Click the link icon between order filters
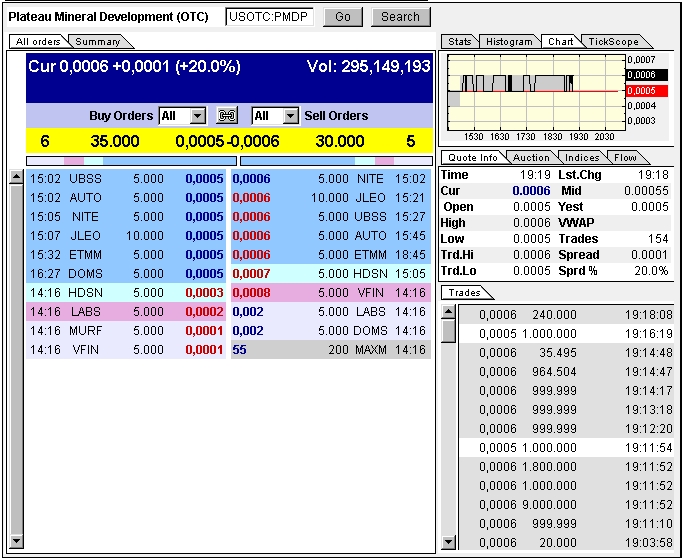 click(x=227, y=116)
